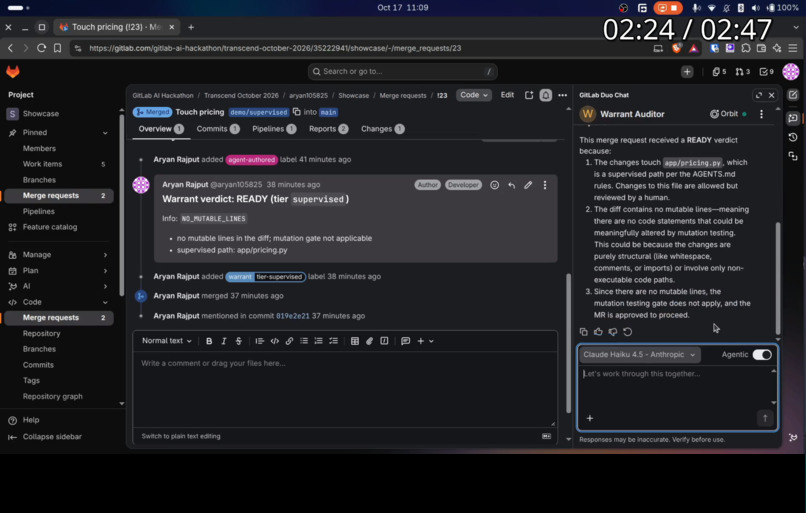Expand the Manage sidebar section
Screen dimensions: 806x513
(x=105, y=255)
